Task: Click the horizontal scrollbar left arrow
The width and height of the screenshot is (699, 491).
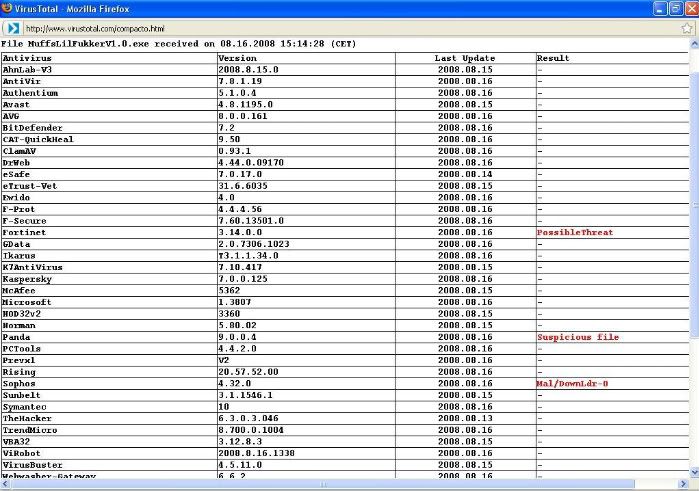Action: coord(4,484)
